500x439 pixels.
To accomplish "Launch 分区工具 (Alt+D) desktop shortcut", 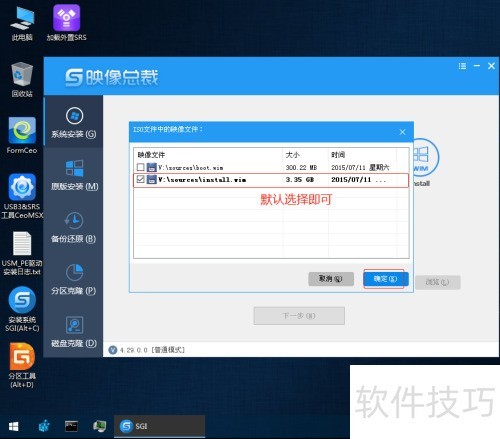I will tap(22, 366).
